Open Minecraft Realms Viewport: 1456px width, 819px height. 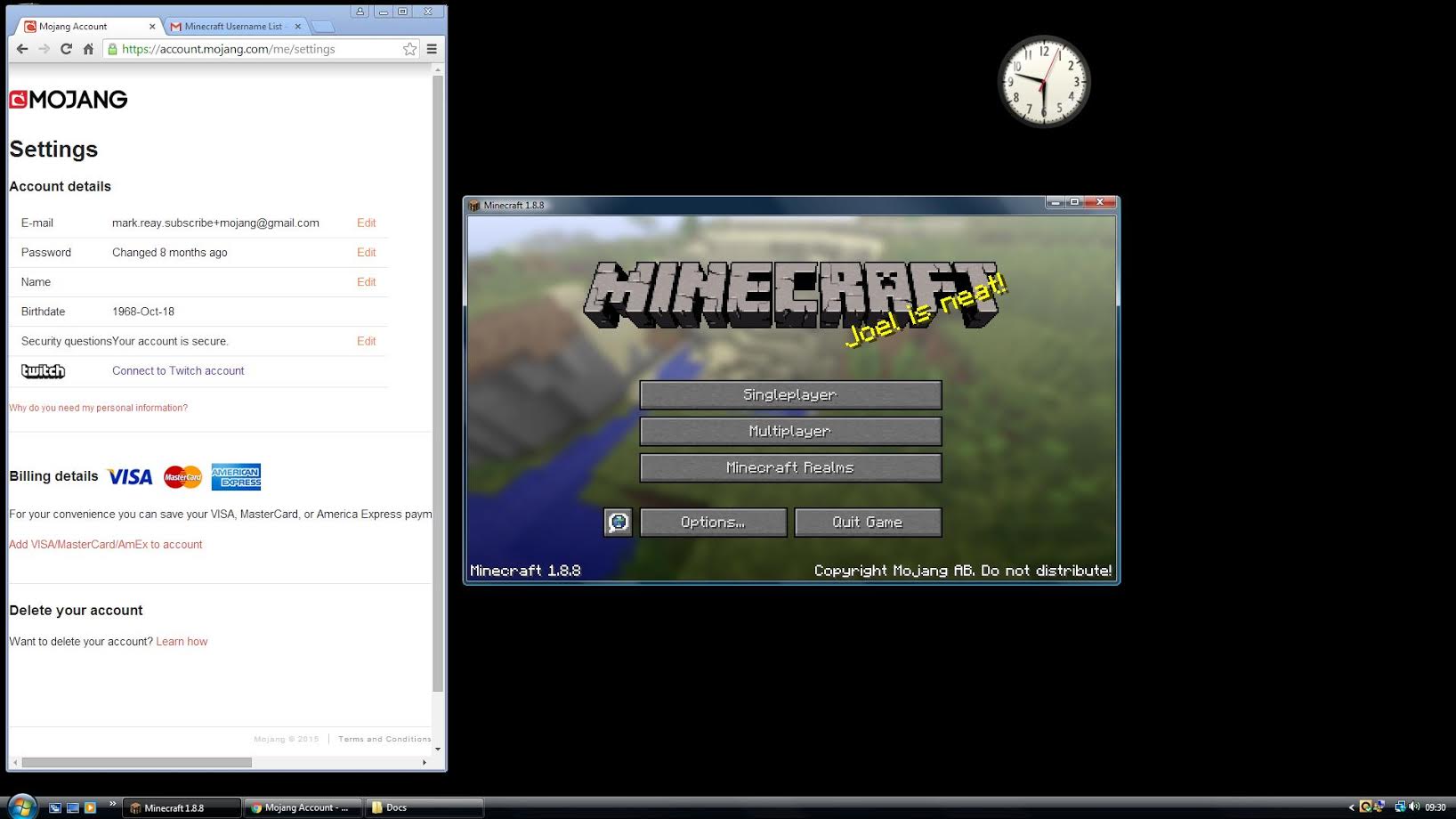(x=790, y=468)
